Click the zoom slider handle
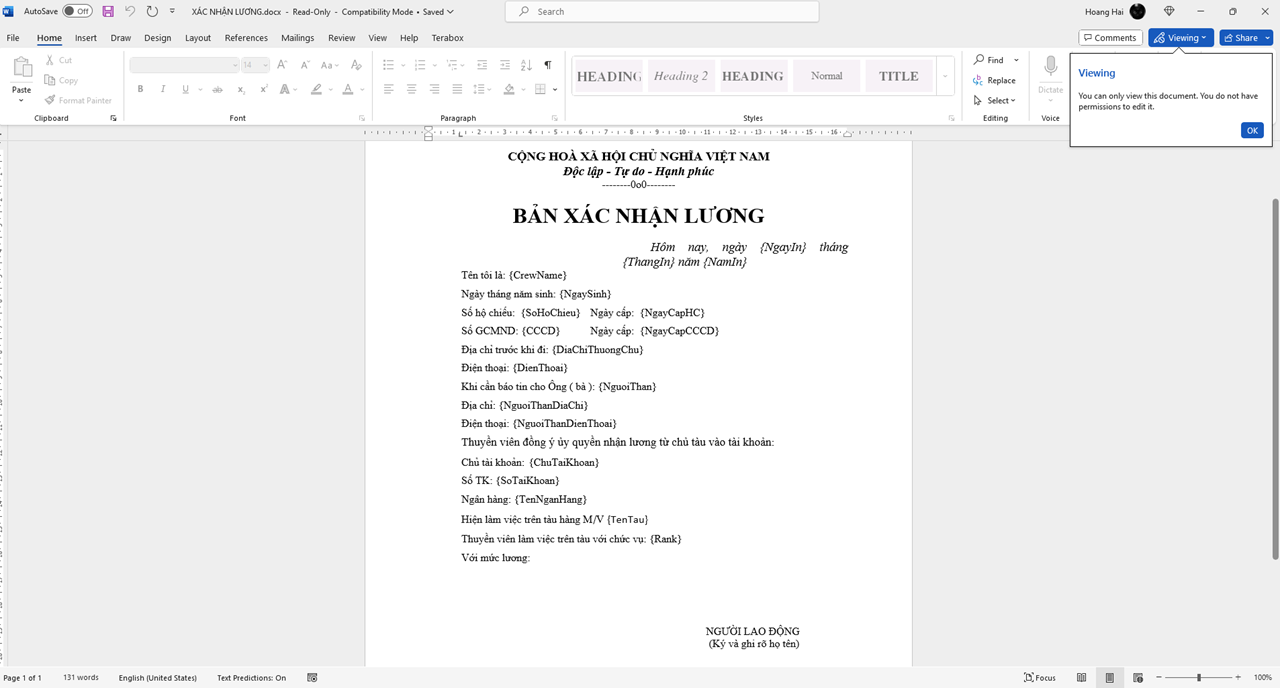The width and height of the screenshot is (1280, 688). pos(1198,677)
